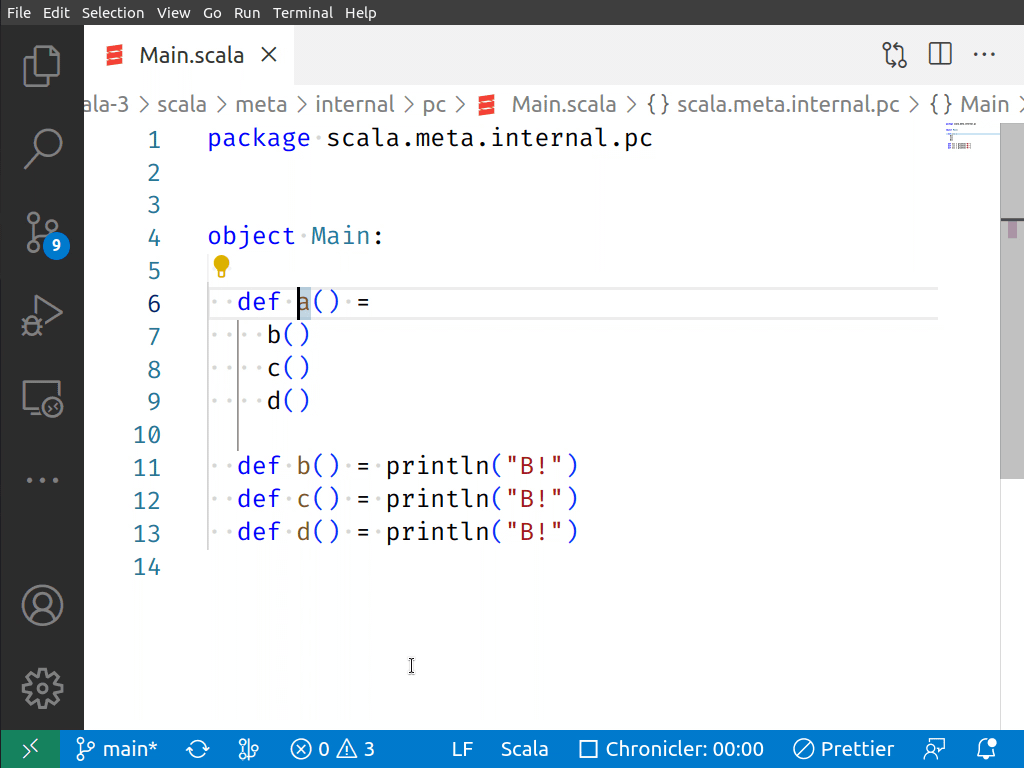Screen dimensions: 1024x768
Task: Open the File menu
Action: coord(19,12)
